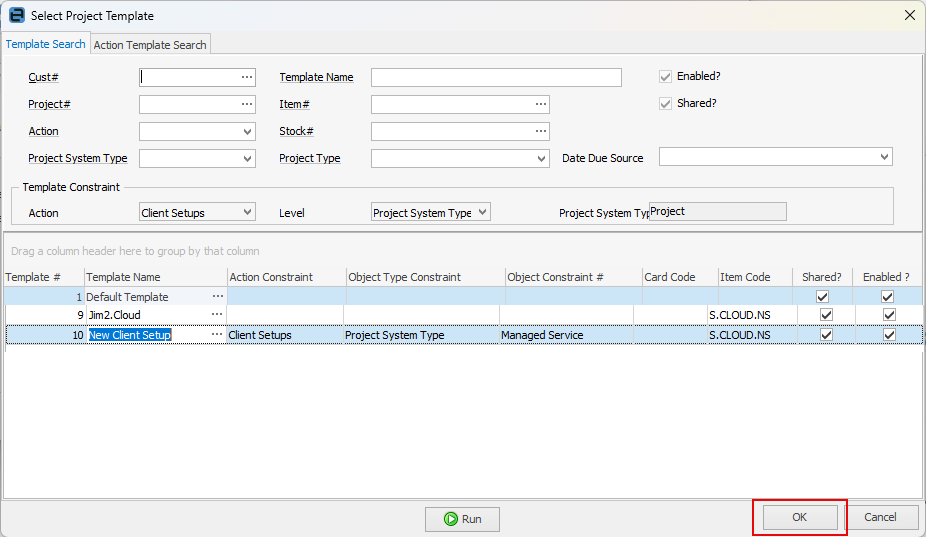Image resolution: width=926 pixels, height=537 pixels.
Task: Click the Shared? column header
Action: pos(822,277)
